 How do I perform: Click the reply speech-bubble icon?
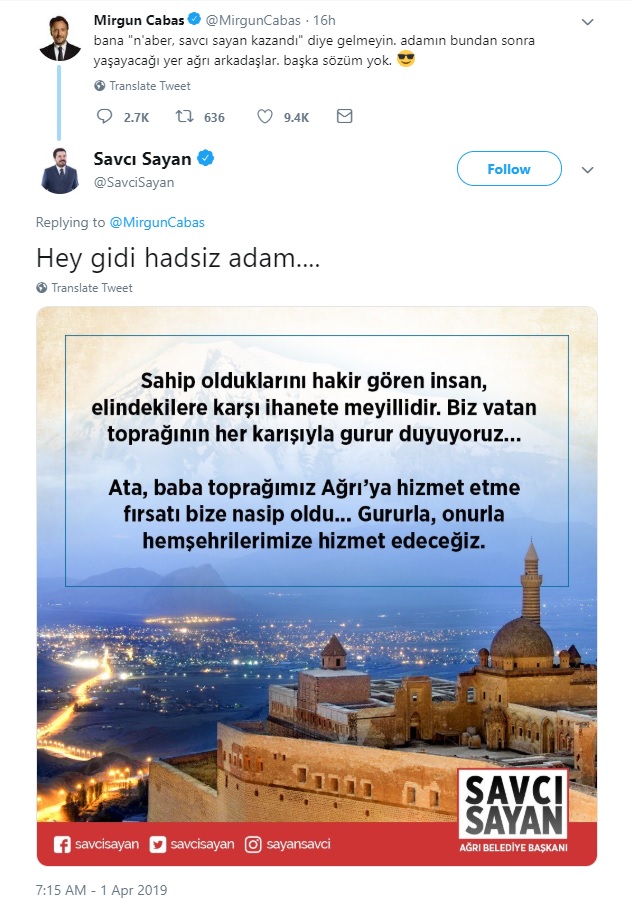click(104, 116)
